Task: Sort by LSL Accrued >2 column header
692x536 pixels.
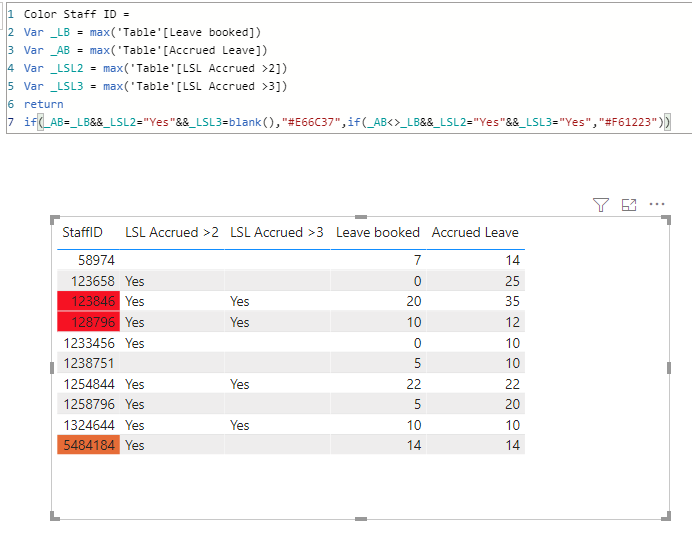Action: click(172, 232)
